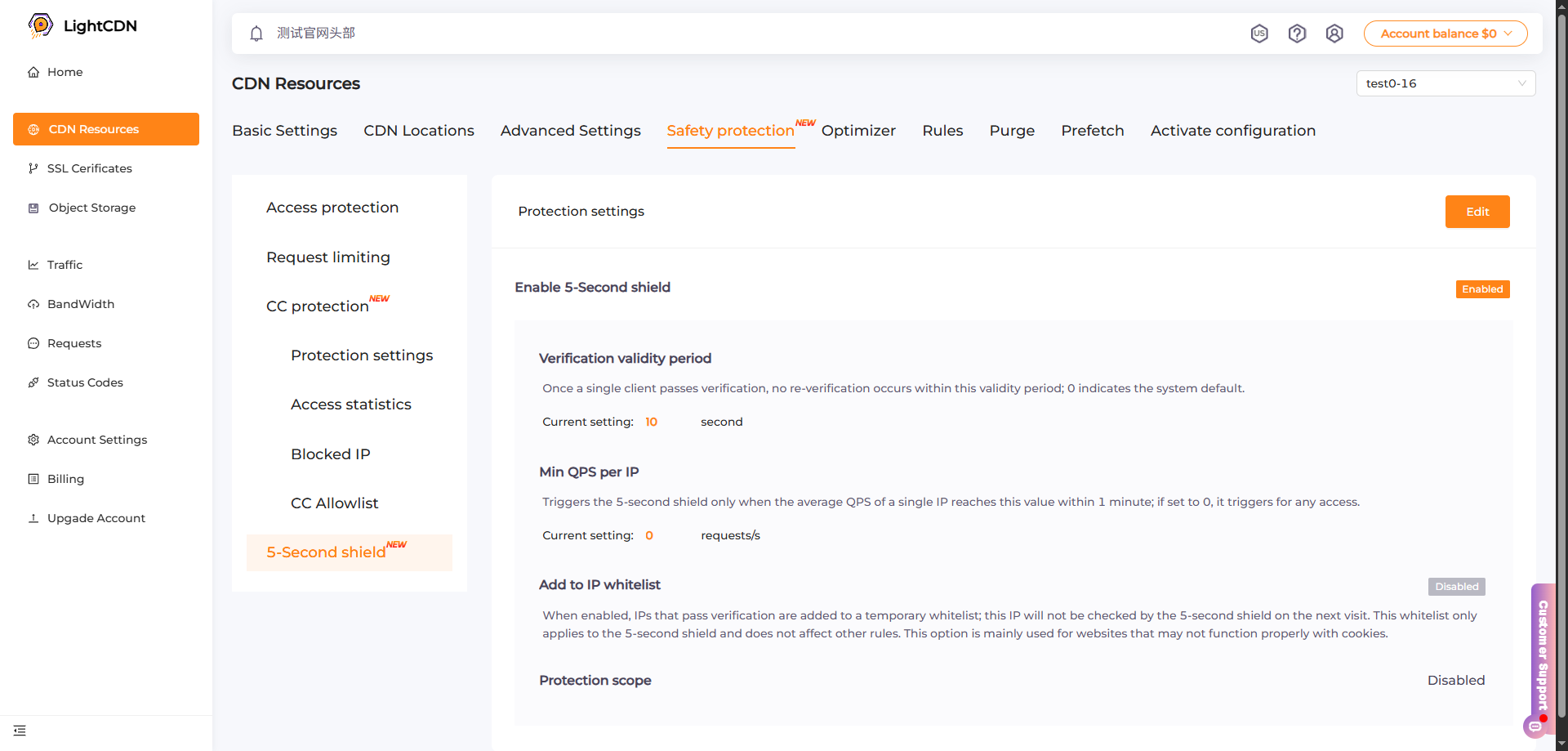
Task: Collapse the sidebar menu icon
Action: pos(20,730)
